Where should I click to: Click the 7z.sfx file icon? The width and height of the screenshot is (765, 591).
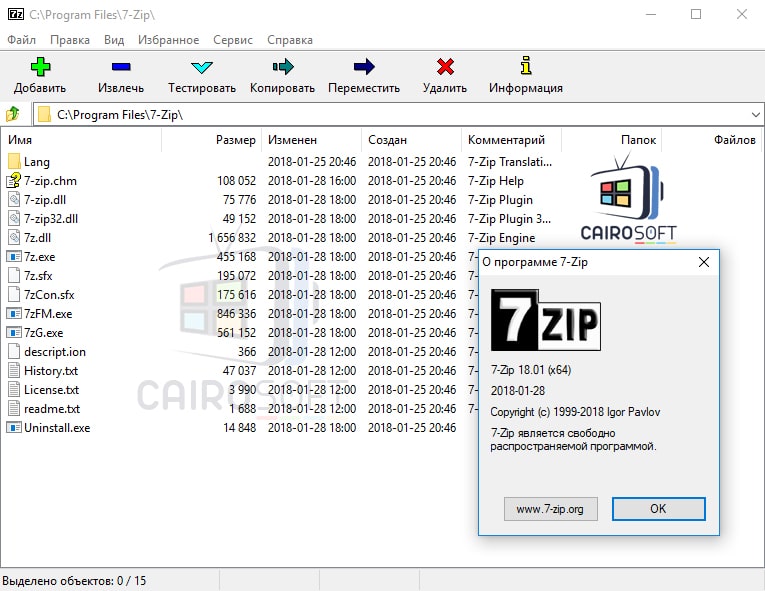click(14, 276)
